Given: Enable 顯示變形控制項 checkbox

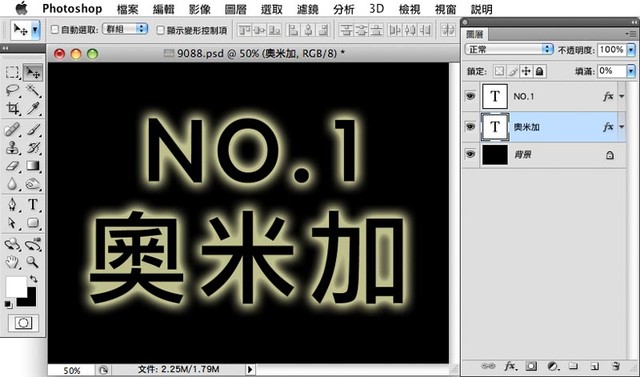Looking at the screenshot, I should tap(160, 30).
